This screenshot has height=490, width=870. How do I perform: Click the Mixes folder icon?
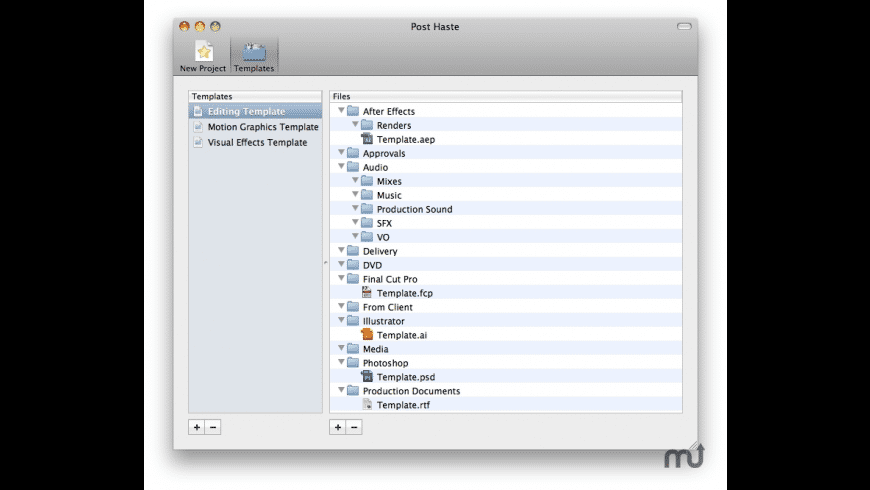tap(367, 181)
